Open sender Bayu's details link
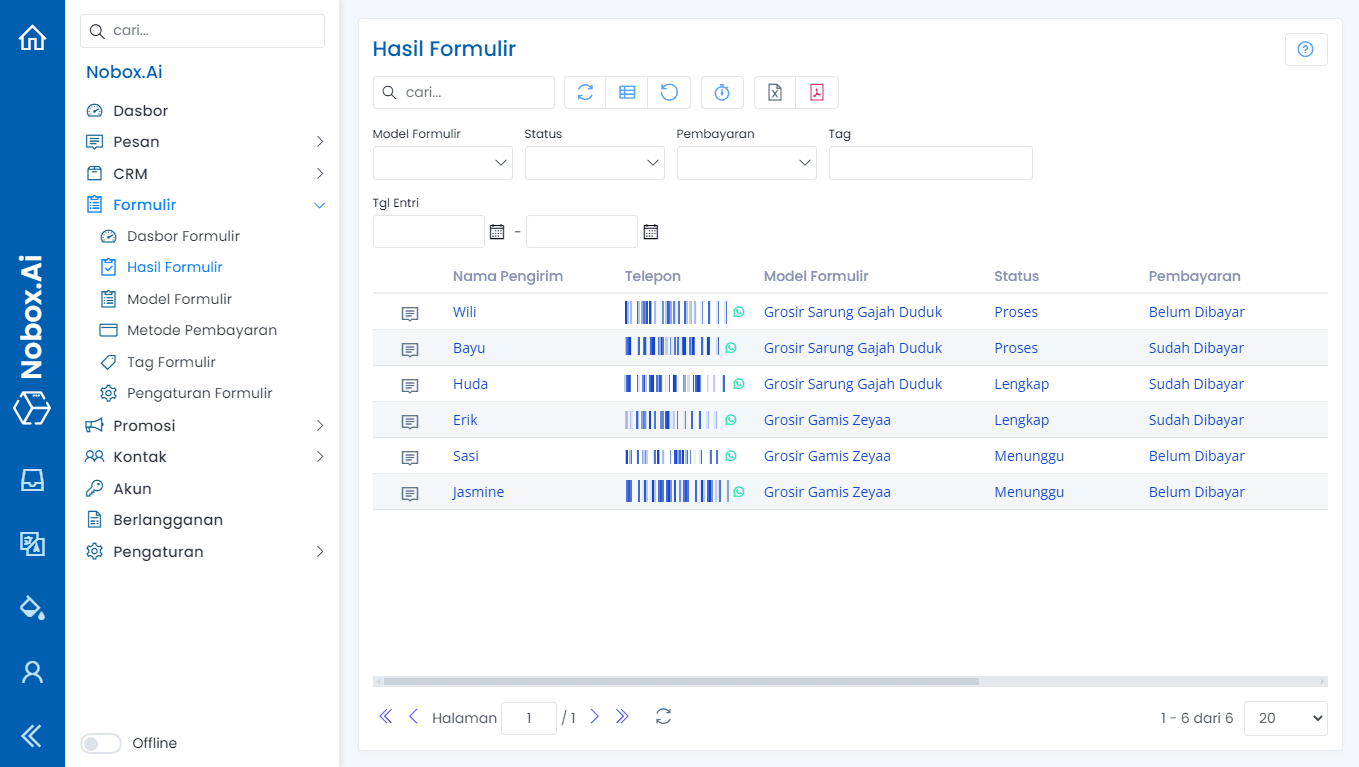 468,347
